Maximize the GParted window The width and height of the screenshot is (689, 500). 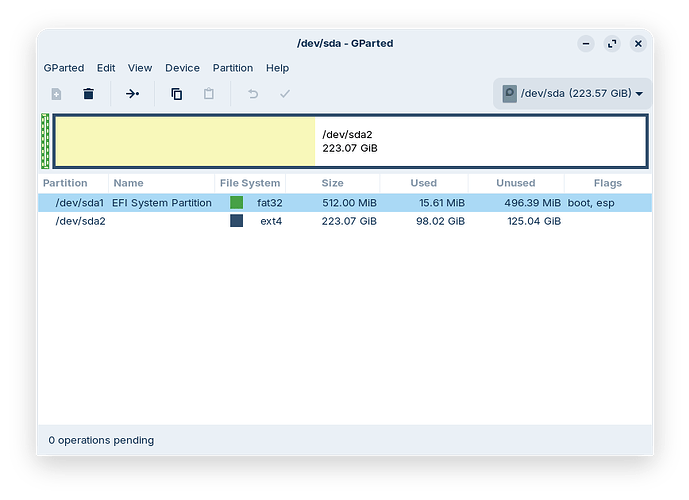tap(612, 43)
